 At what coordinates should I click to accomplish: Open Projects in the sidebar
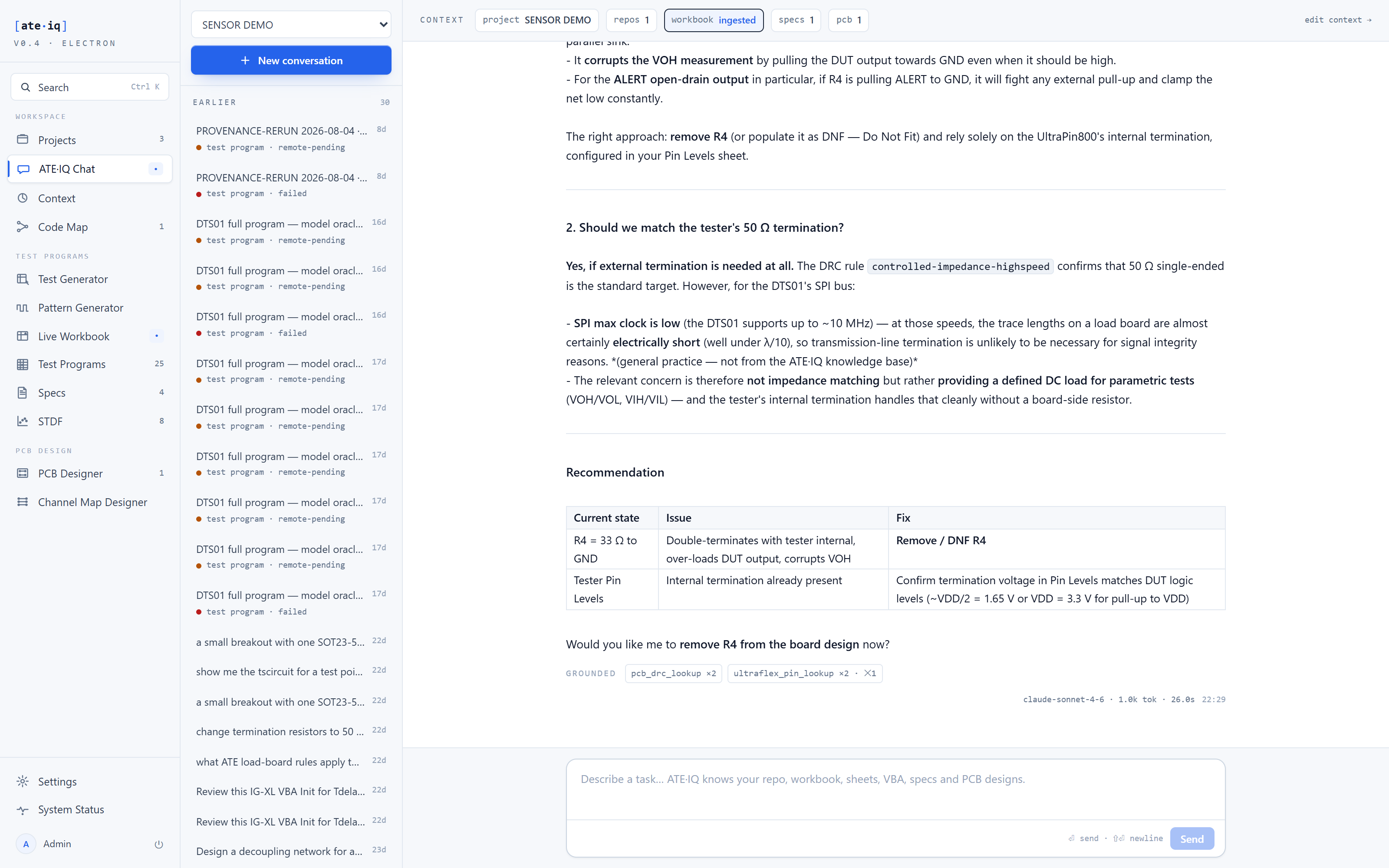[x=89, y=139]
